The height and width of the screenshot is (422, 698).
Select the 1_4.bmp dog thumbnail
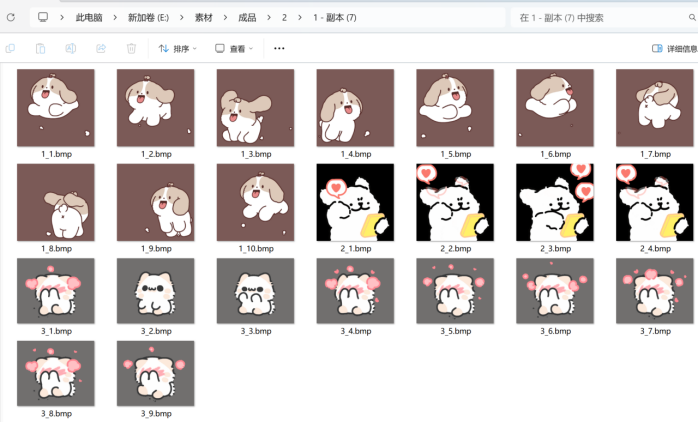pyautogui.click(x=355, y=108)
